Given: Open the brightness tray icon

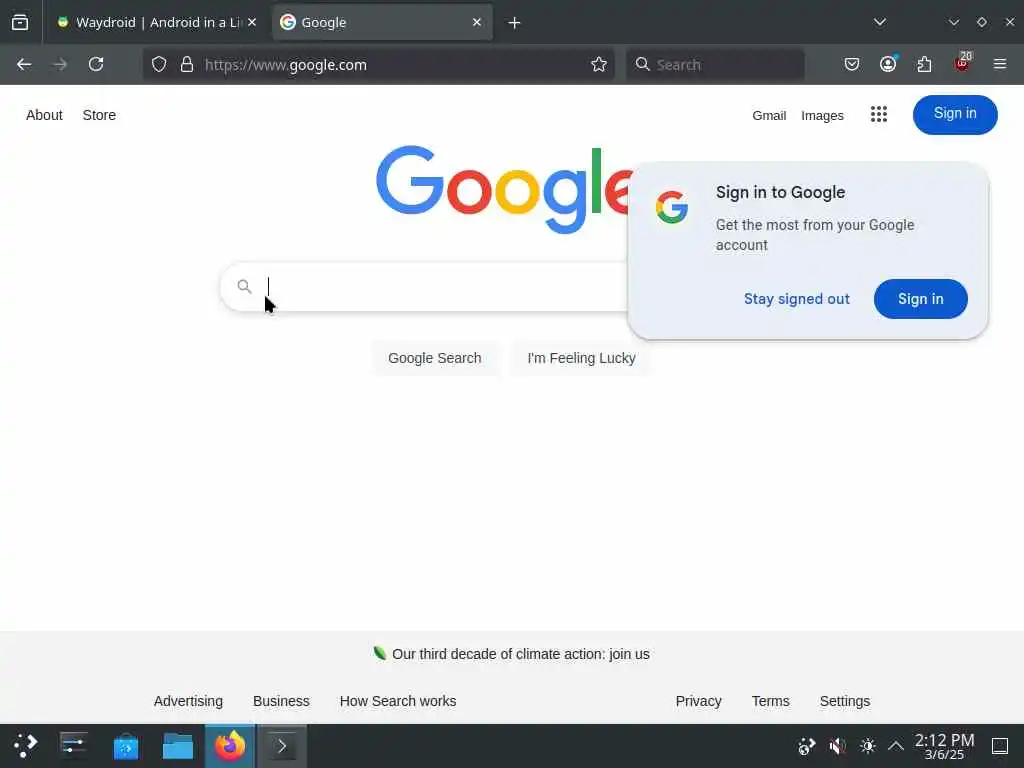Looking at the screenshot, I should pyautogui.click(x=868, y=746).
